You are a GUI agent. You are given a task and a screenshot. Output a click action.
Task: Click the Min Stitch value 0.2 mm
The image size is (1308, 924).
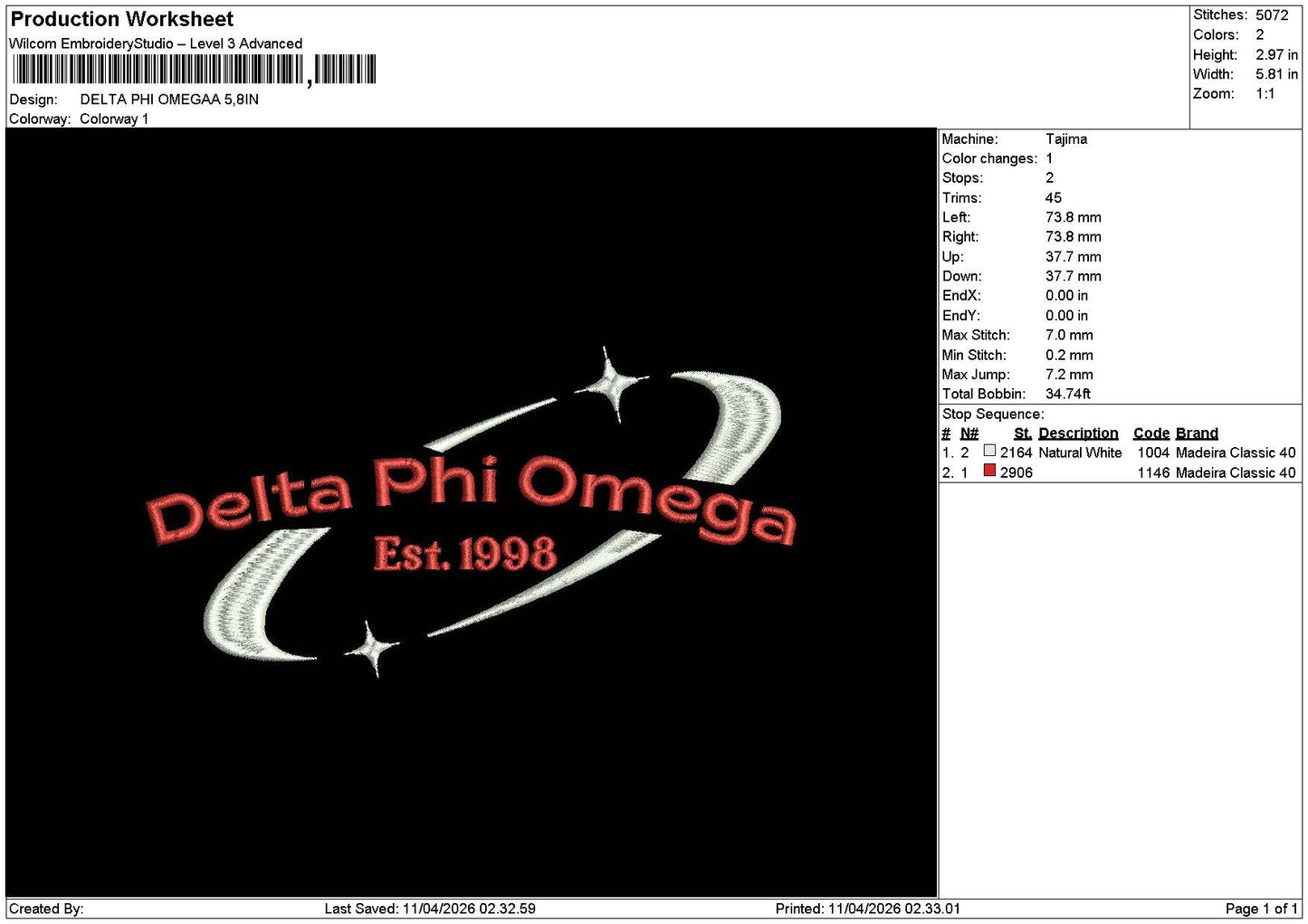tap(1069, 356)
